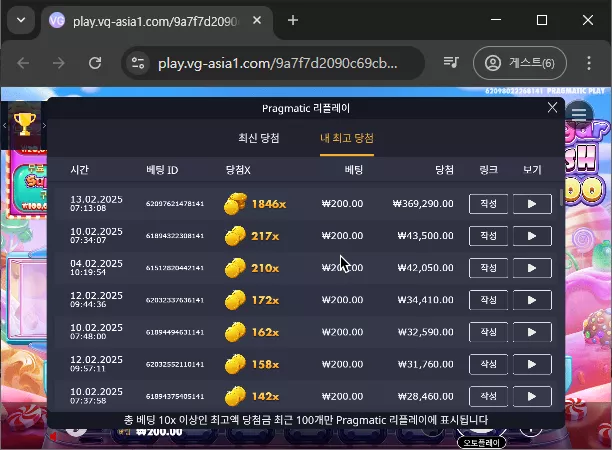
Task: Click the 링크 column header
Action: pos(488,170)
